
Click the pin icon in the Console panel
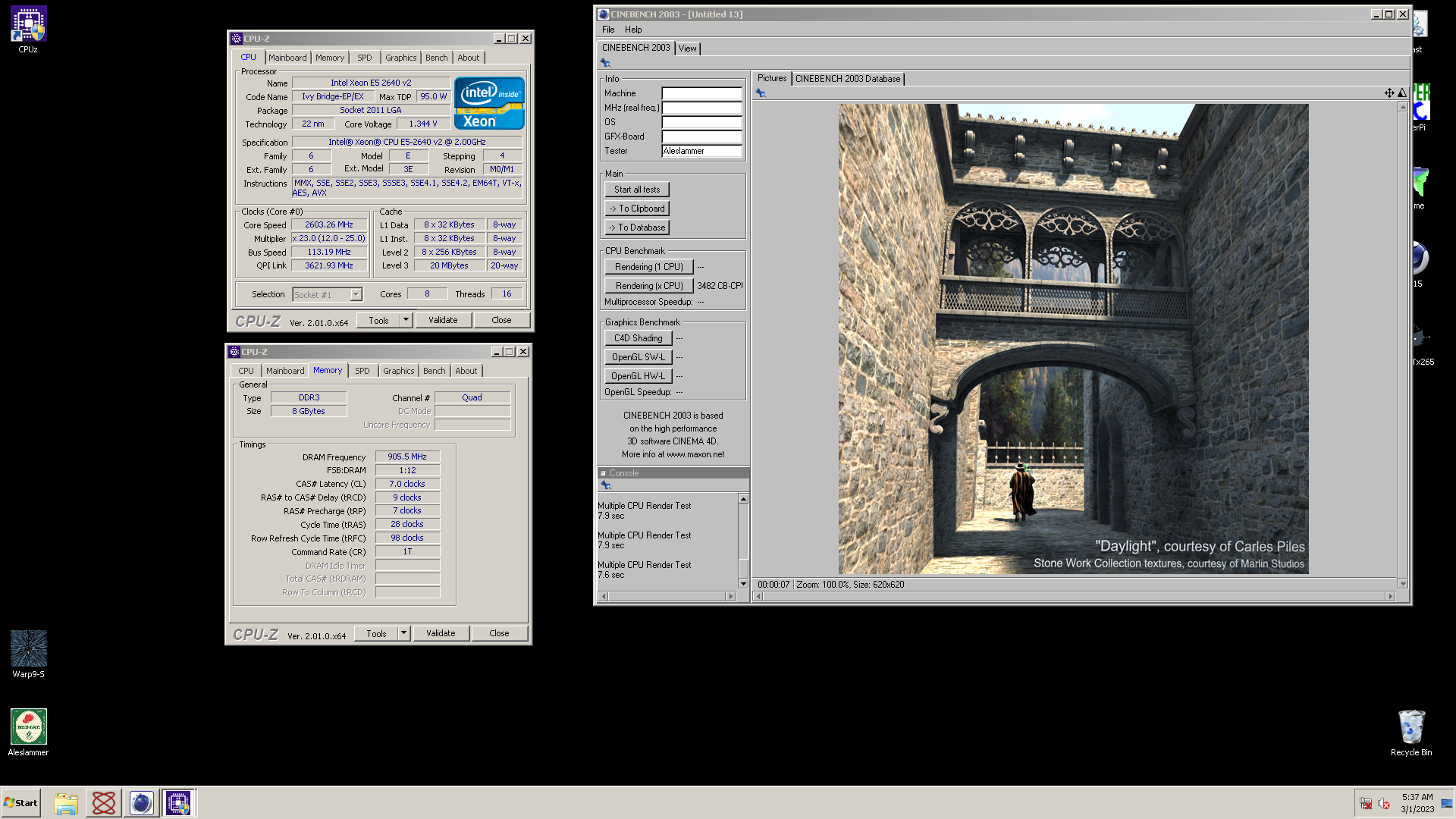coord(606,485)
